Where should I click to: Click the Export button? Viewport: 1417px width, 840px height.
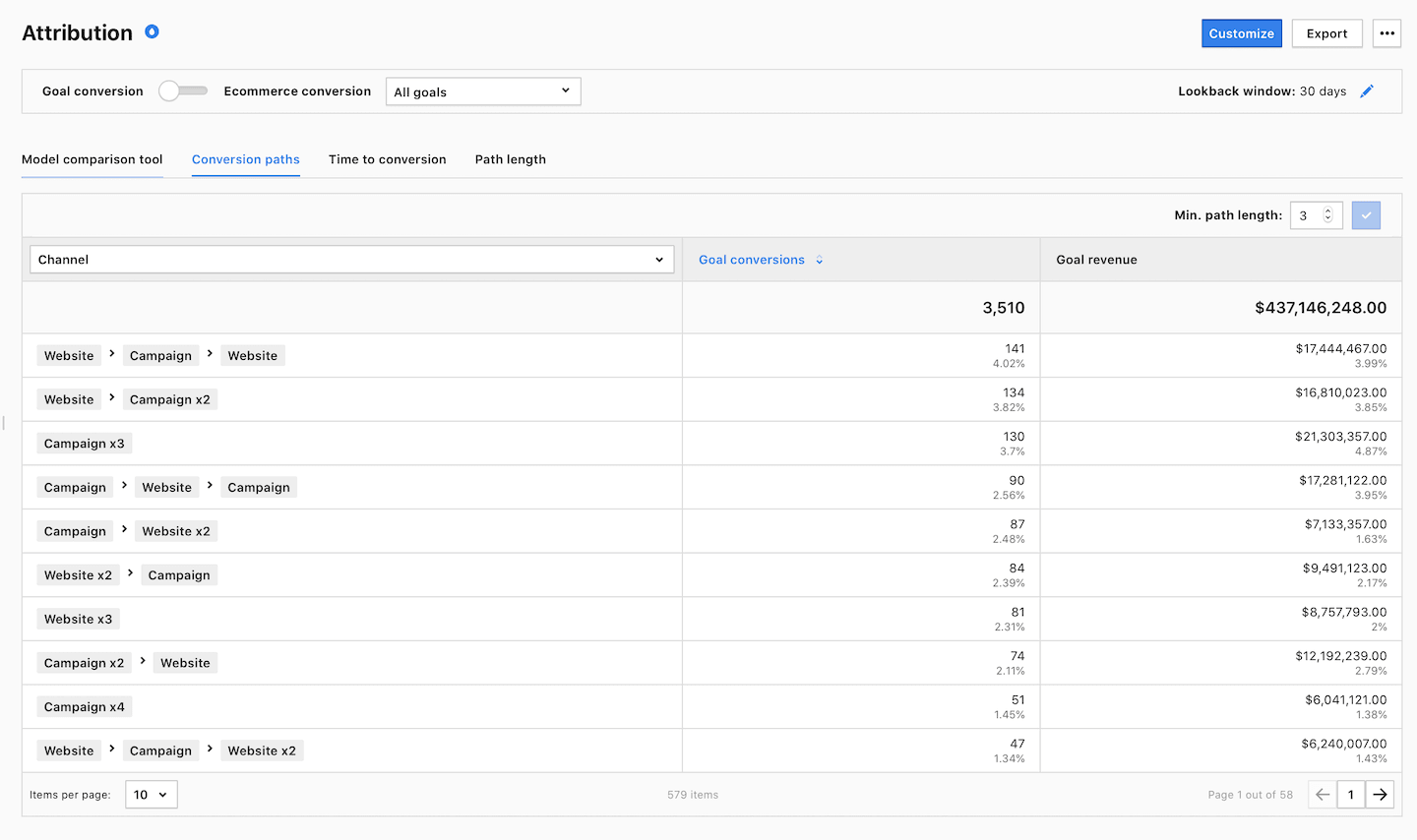tap(1326, 33)
